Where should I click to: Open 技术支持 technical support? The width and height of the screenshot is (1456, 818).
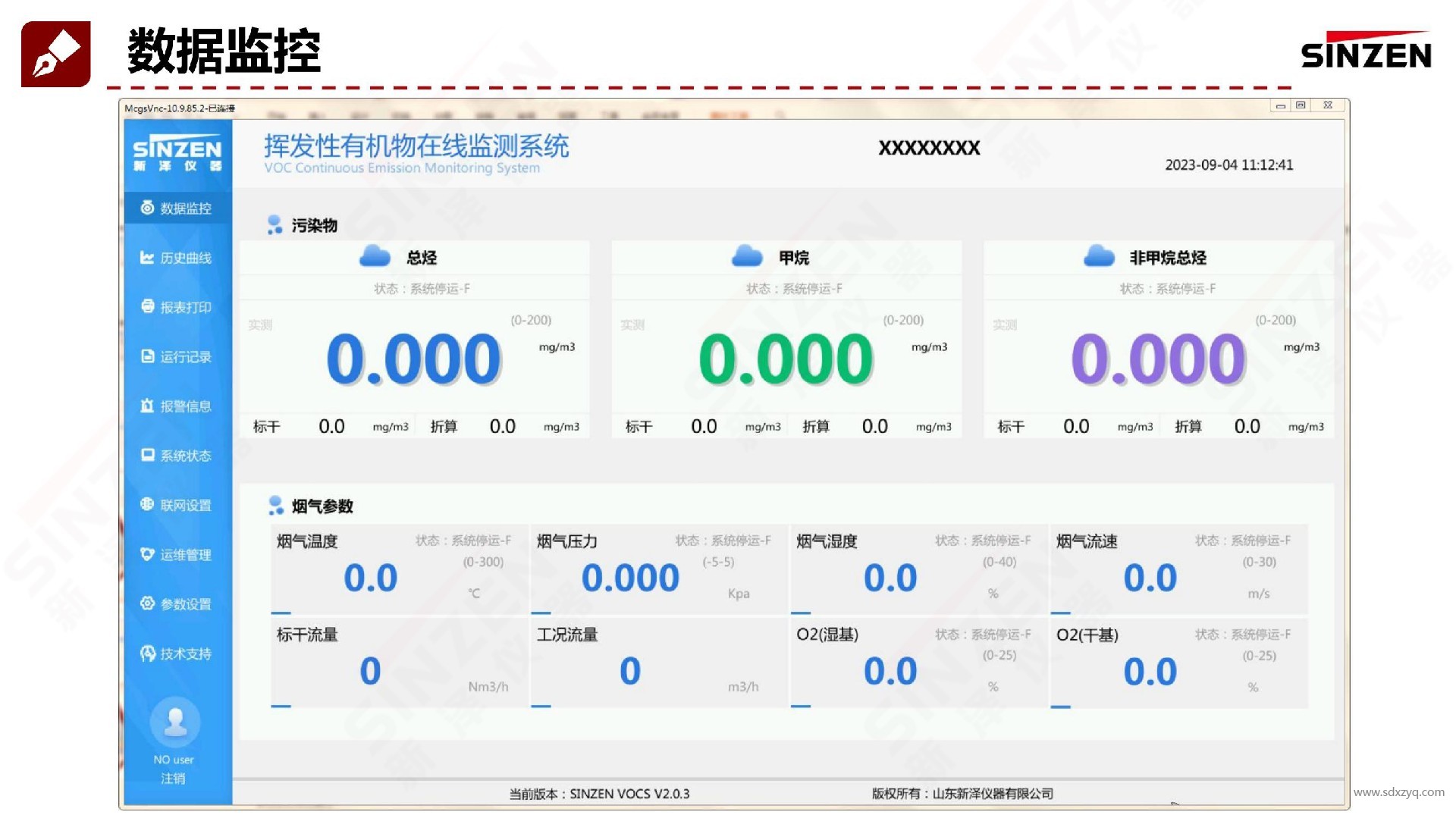pos(176,653)
